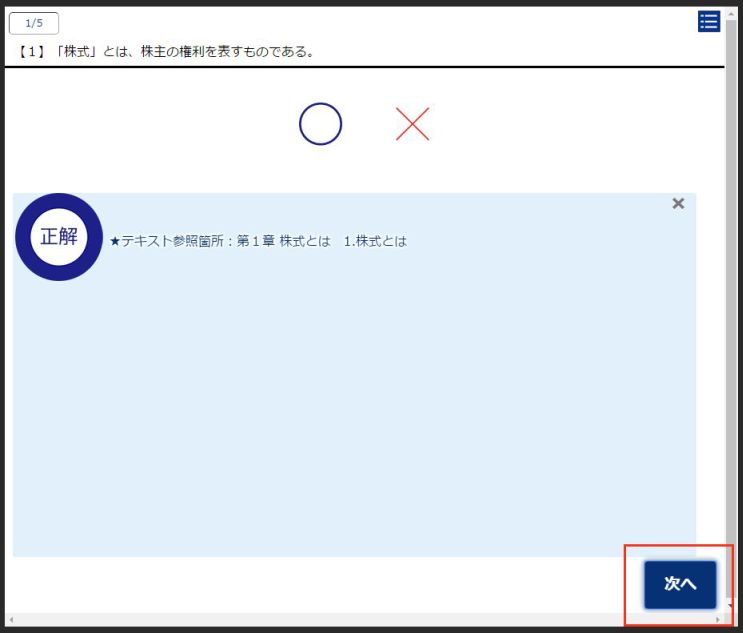This screenshot has height=633, width=743.
Task: Close the explanation panel with the X
Action: (678, 203)
